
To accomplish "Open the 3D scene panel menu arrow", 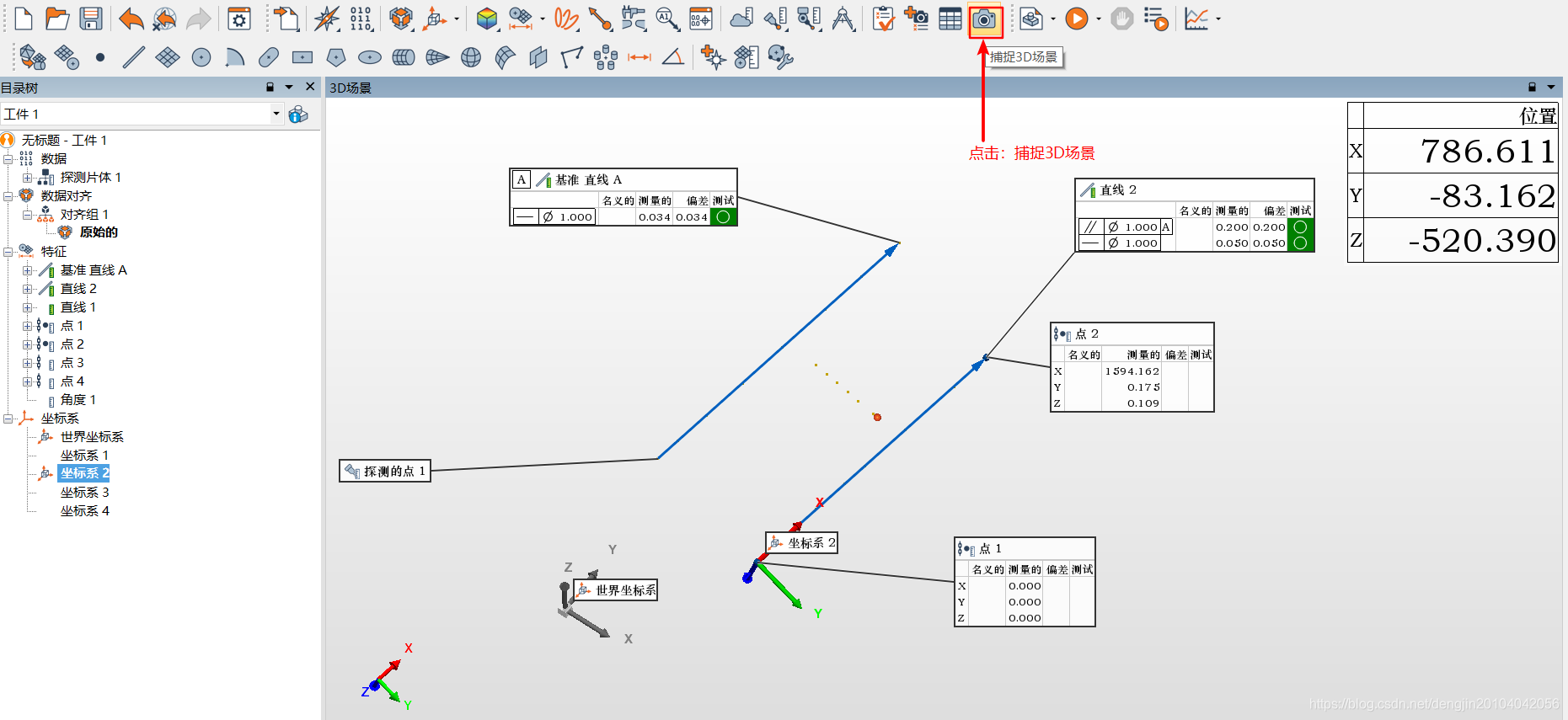I will (x=1551, y=87).
